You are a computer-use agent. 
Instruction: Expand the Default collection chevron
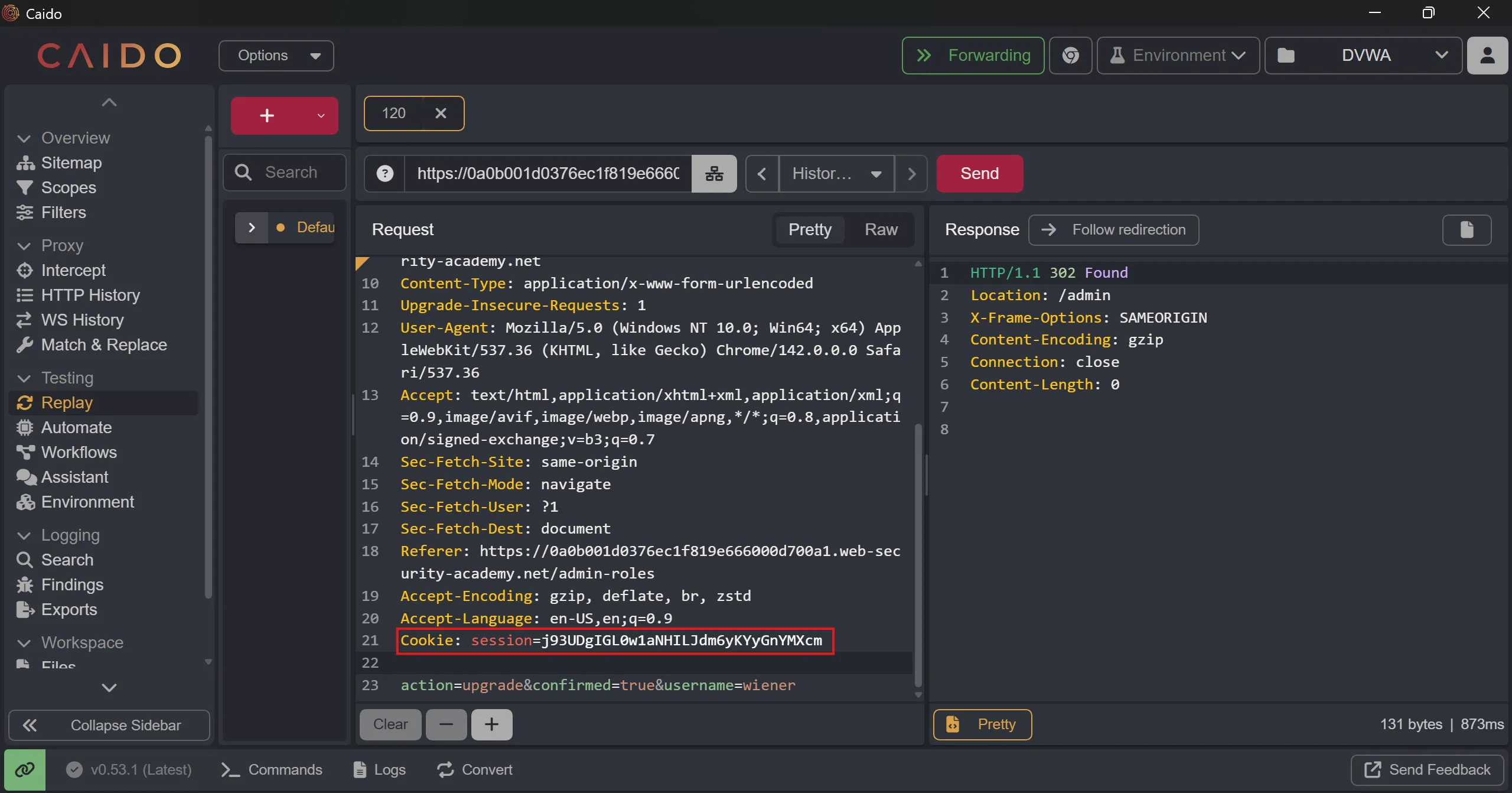(252, 227)
